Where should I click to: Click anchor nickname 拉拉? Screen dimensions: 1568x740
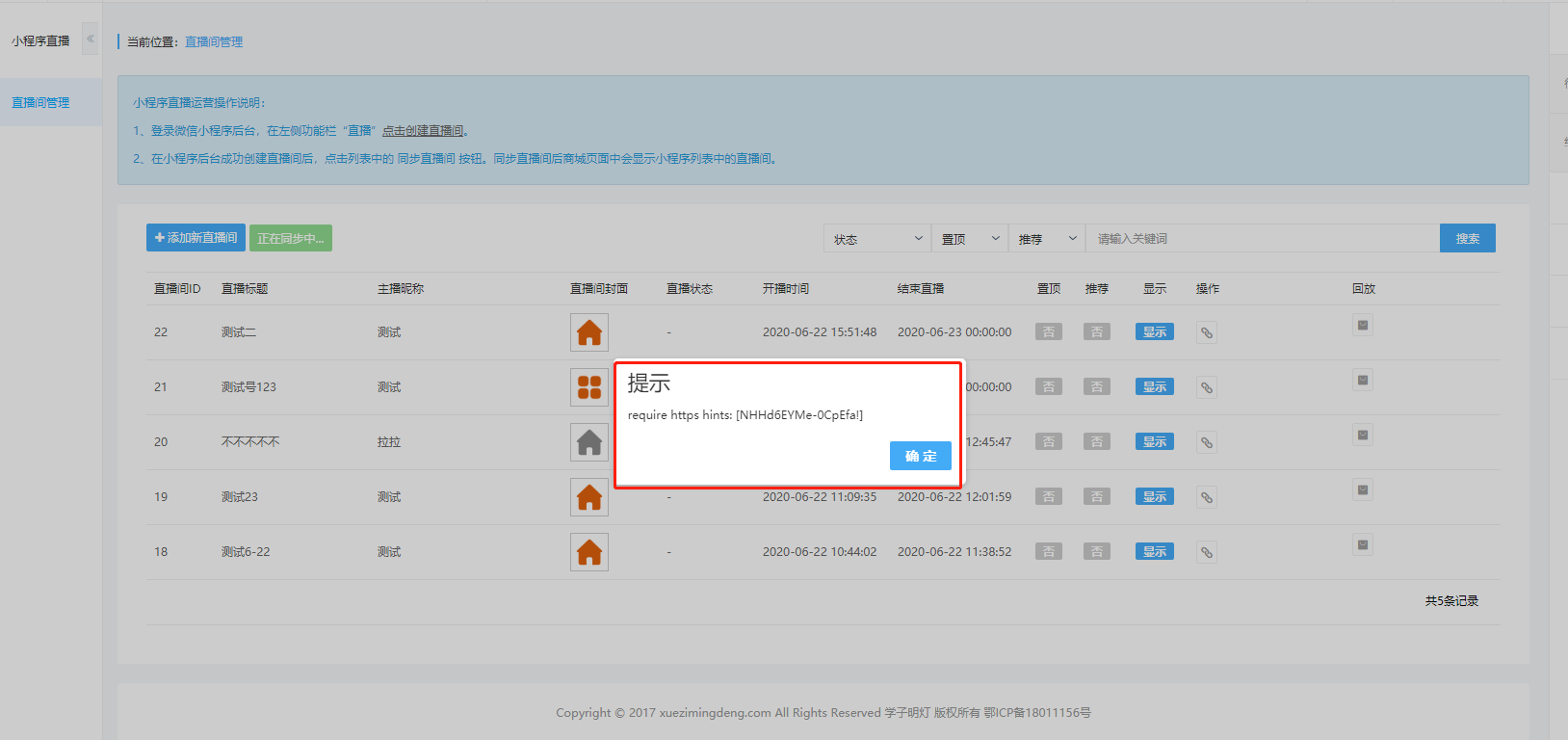(x=389, y=441)
